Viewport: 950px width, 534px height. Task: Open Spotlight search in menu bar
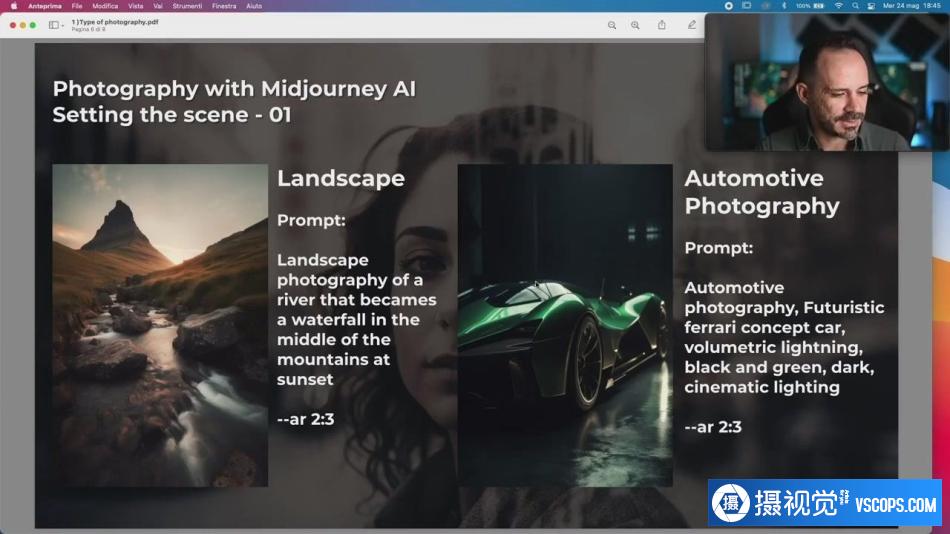tap(855, 6)
